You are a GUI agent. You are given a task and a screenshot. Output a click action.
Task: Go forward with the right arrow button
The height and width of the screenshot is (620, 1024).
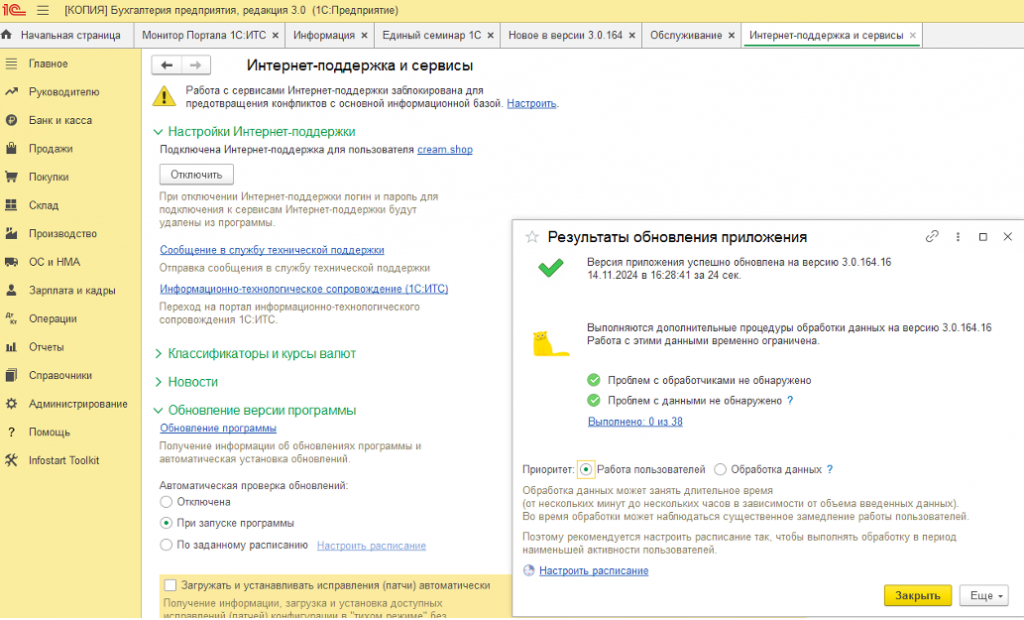(195, 65)
